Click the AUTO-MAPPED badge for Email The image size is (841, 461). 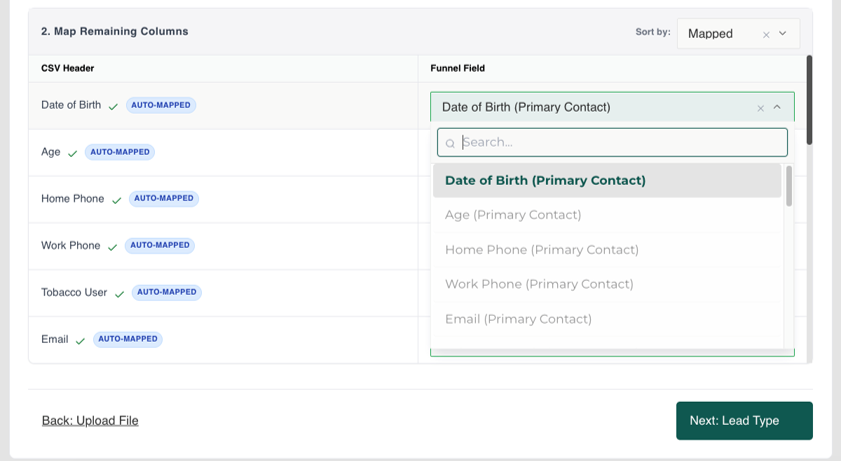point(128,339)
